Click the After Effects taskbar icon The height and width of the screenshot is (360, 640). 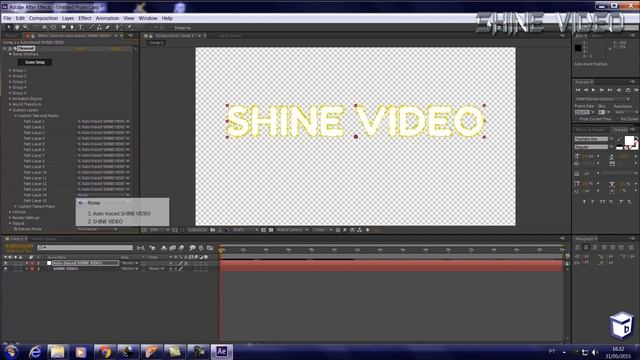221,351
